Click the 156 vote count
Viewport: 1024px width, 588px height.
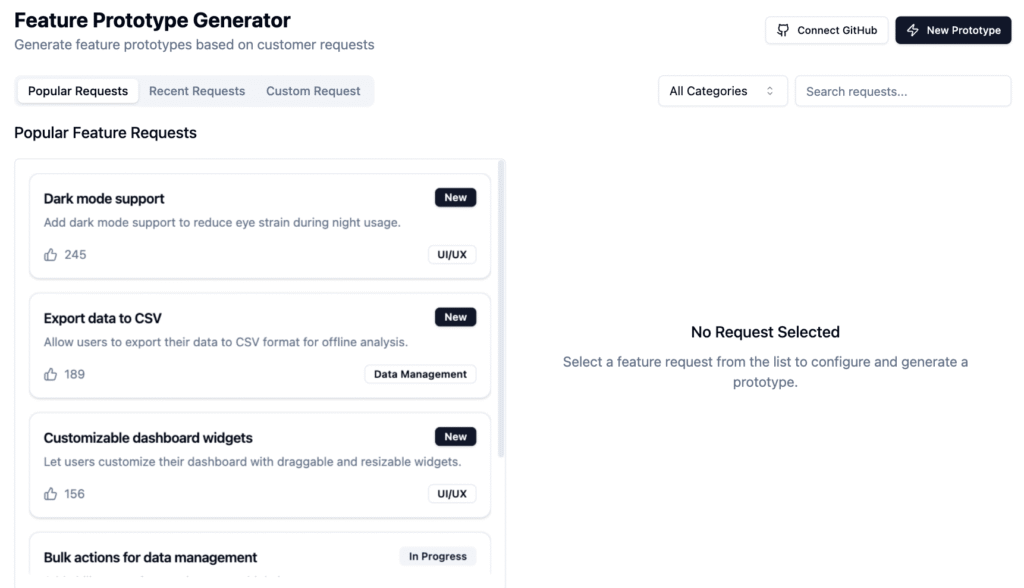[x=74, y=494]
